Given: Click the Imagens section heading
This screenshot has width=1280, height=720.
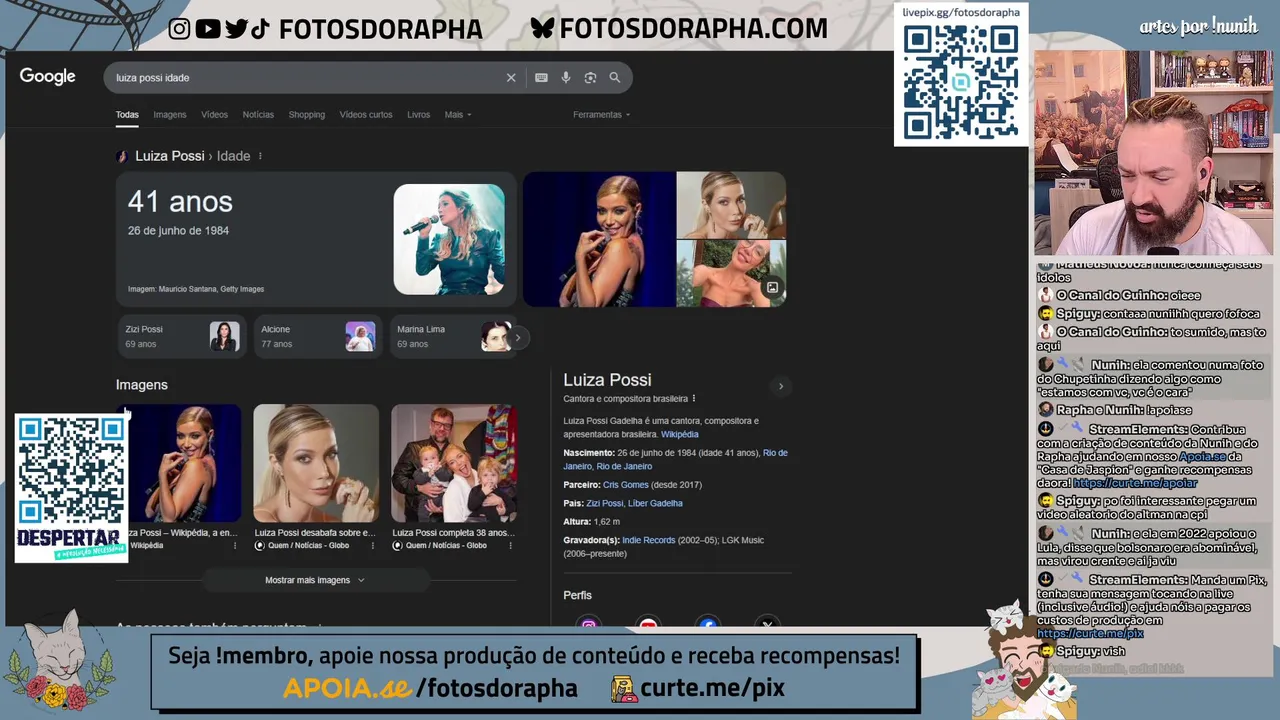Looking at the screenshot, I should 141,385.
